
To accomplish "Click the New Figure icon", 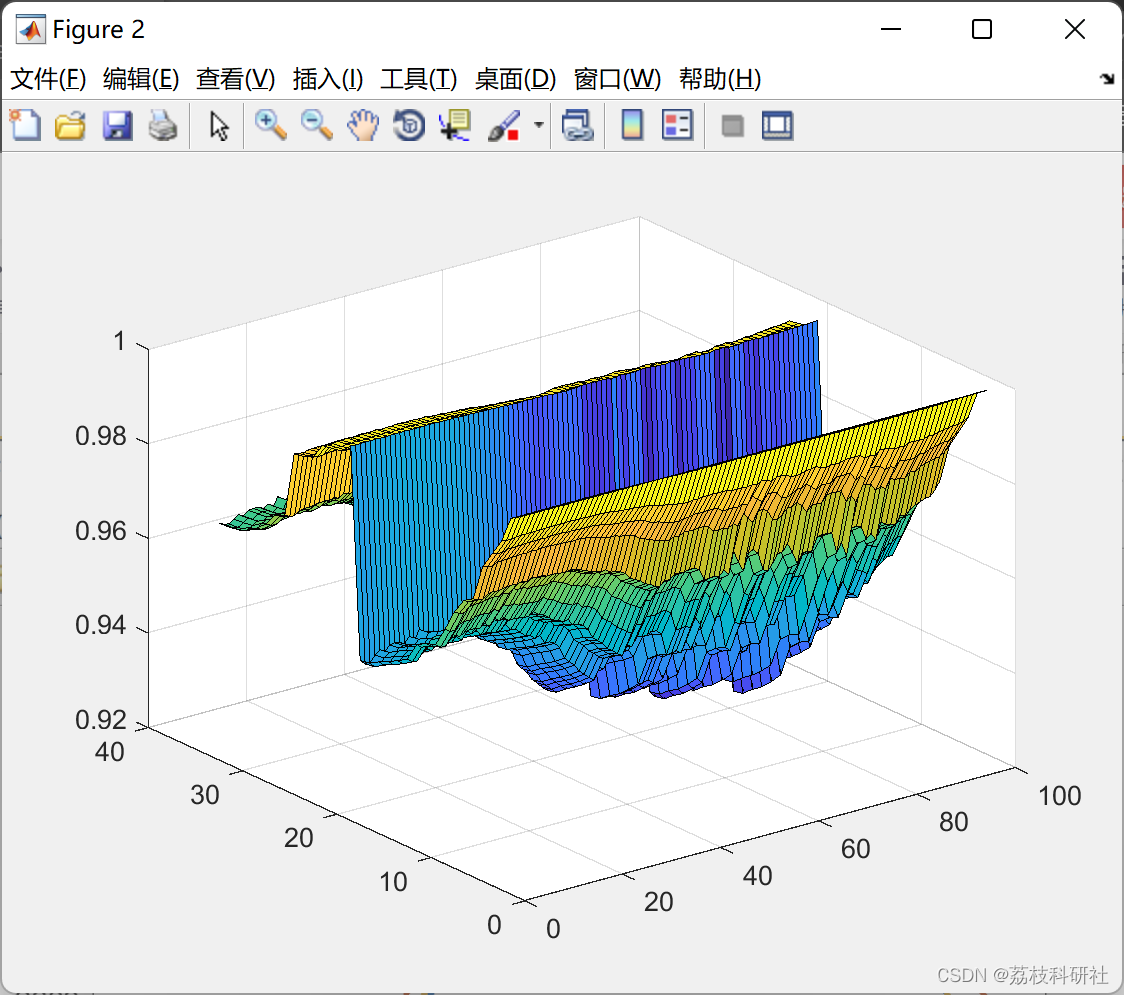I will (x=25, y=125).
